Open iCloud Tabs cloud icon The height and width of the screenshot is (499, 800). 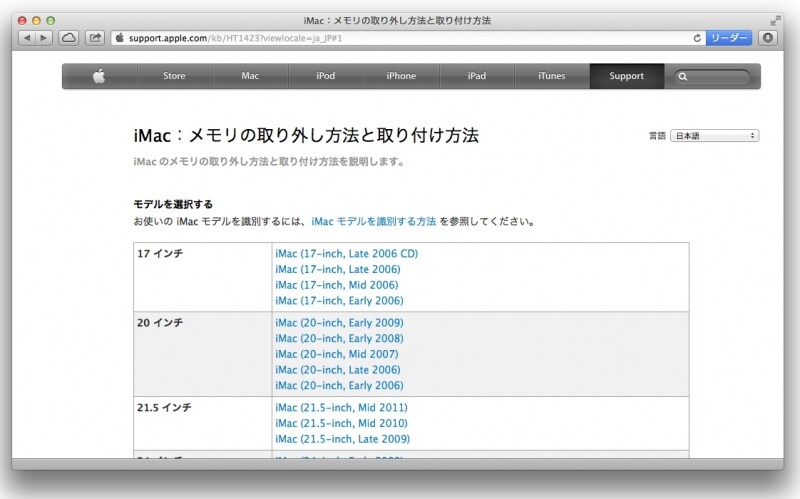coord(69,38)
